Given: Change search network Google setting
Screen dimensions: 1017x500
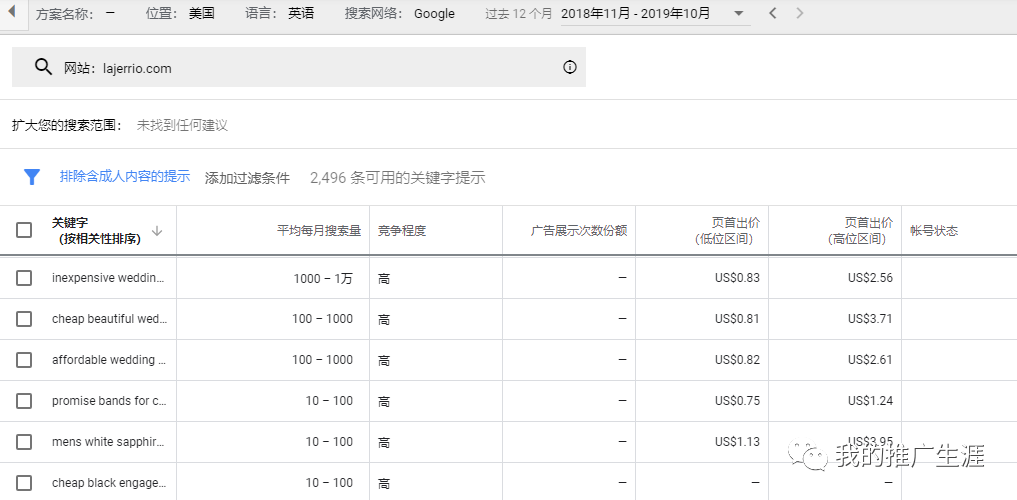Looking at the screenshot, I should (434, 14).
